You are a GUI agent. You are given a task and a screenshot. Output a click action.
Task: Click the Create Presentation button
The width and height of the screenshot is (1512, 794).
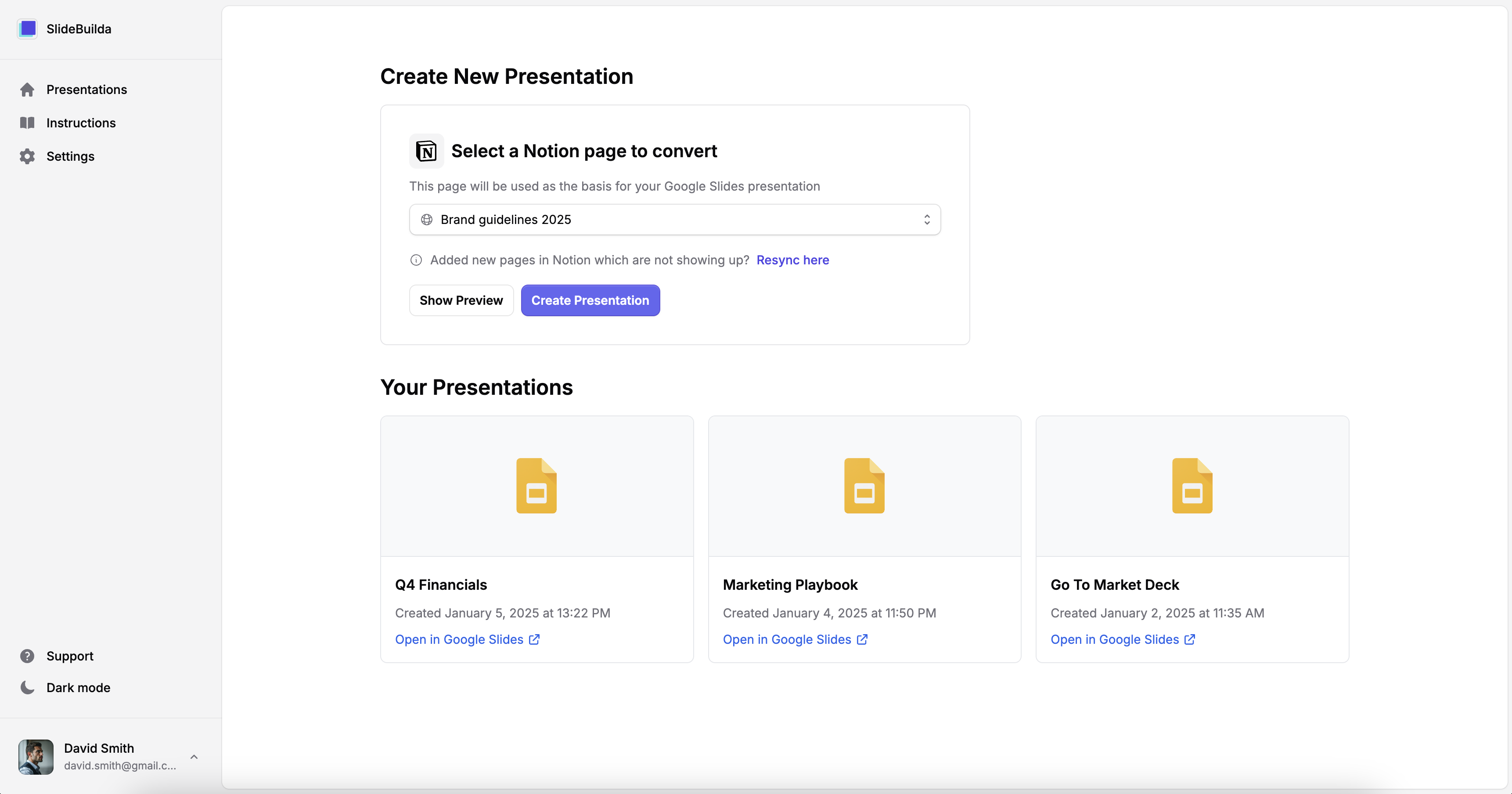(x=590, y=300)
